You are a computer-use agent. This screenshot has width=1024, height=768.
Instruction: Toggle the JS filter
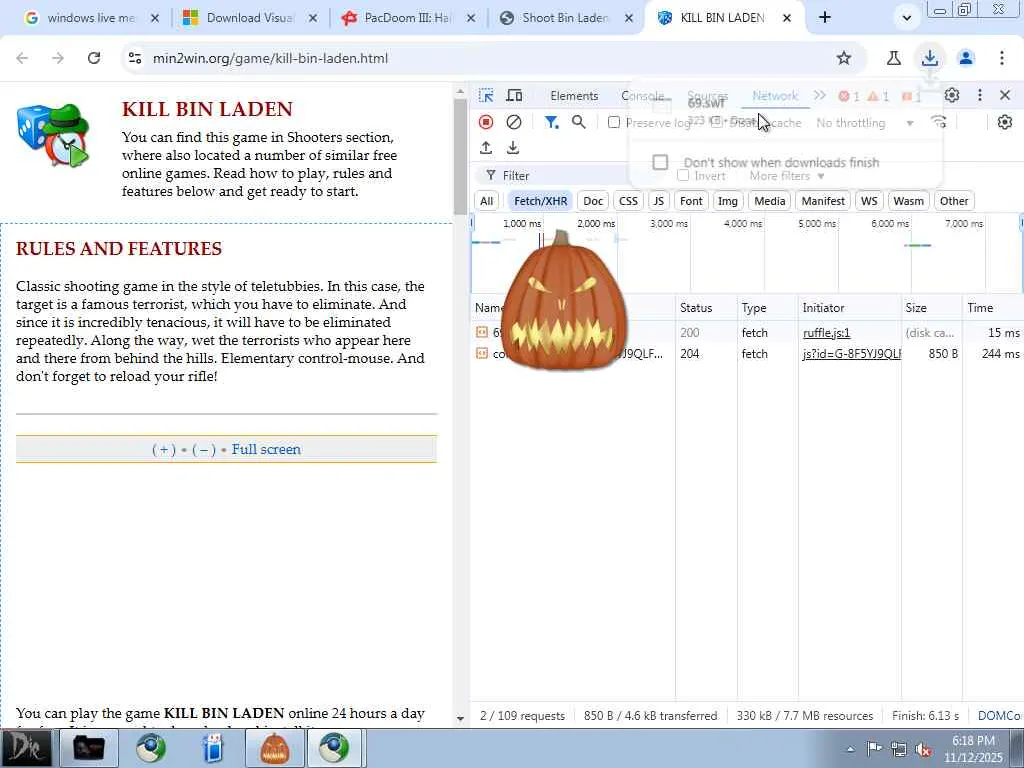point(658,201)
